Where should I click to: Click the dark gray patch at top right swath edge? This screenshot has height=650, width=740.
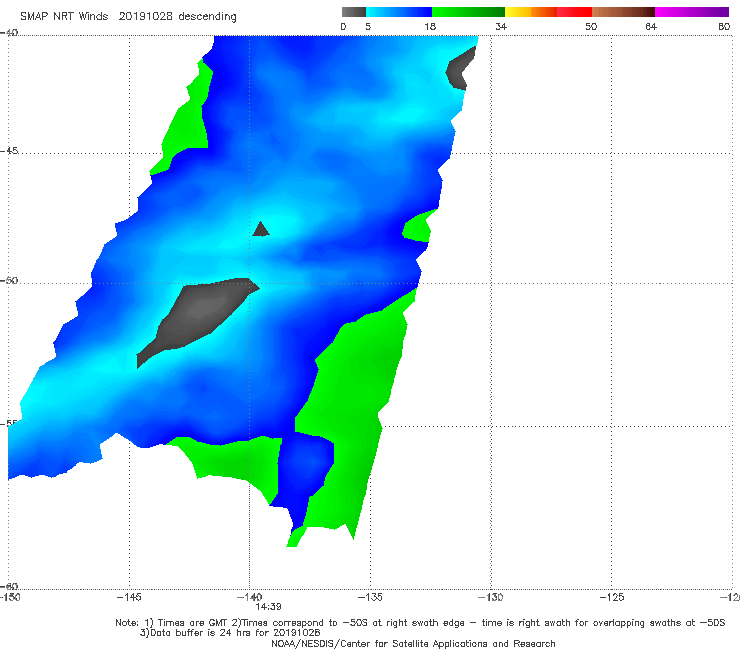pyautogui.click(x=461, y=69)
